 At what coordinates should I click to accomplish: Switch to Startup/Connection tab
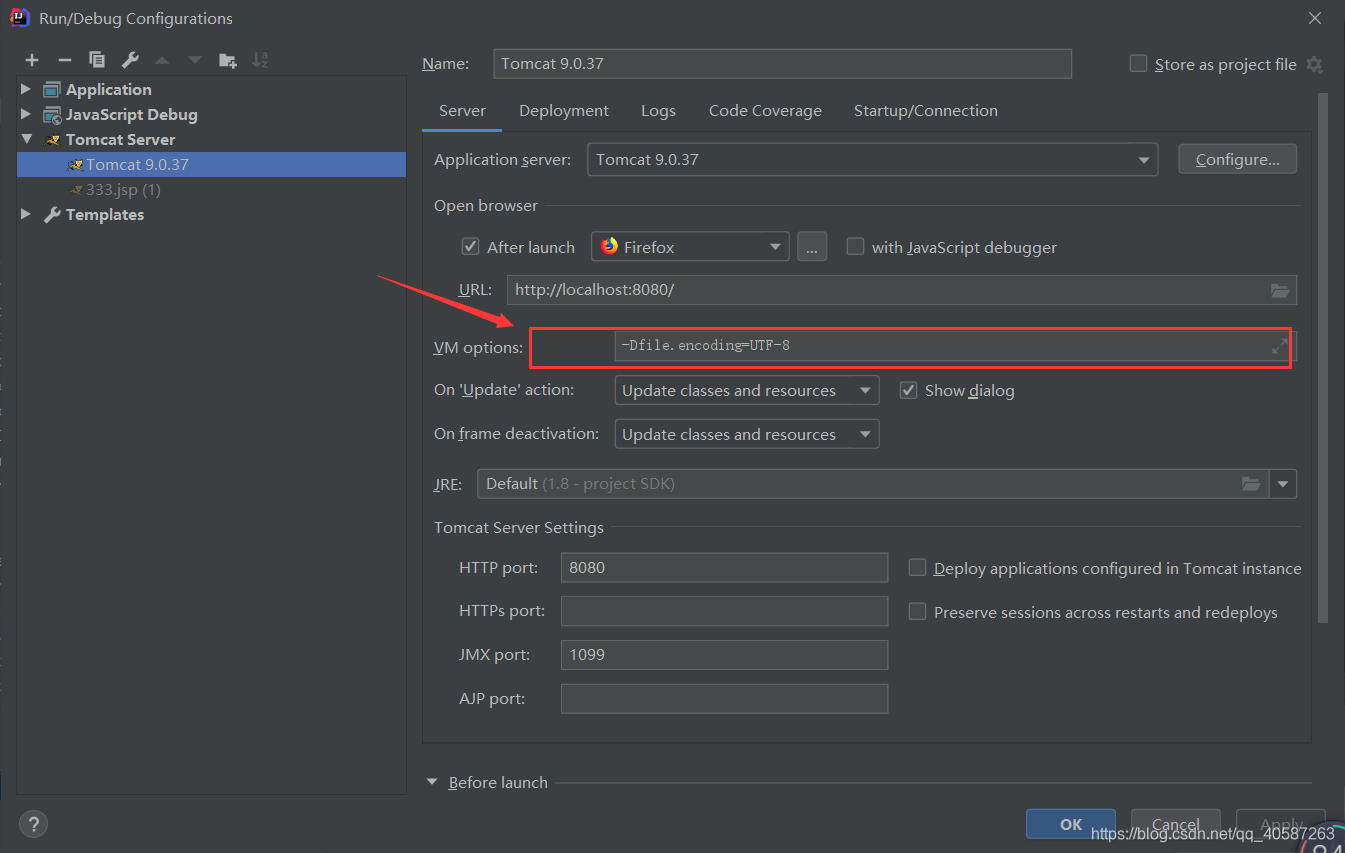925,110
